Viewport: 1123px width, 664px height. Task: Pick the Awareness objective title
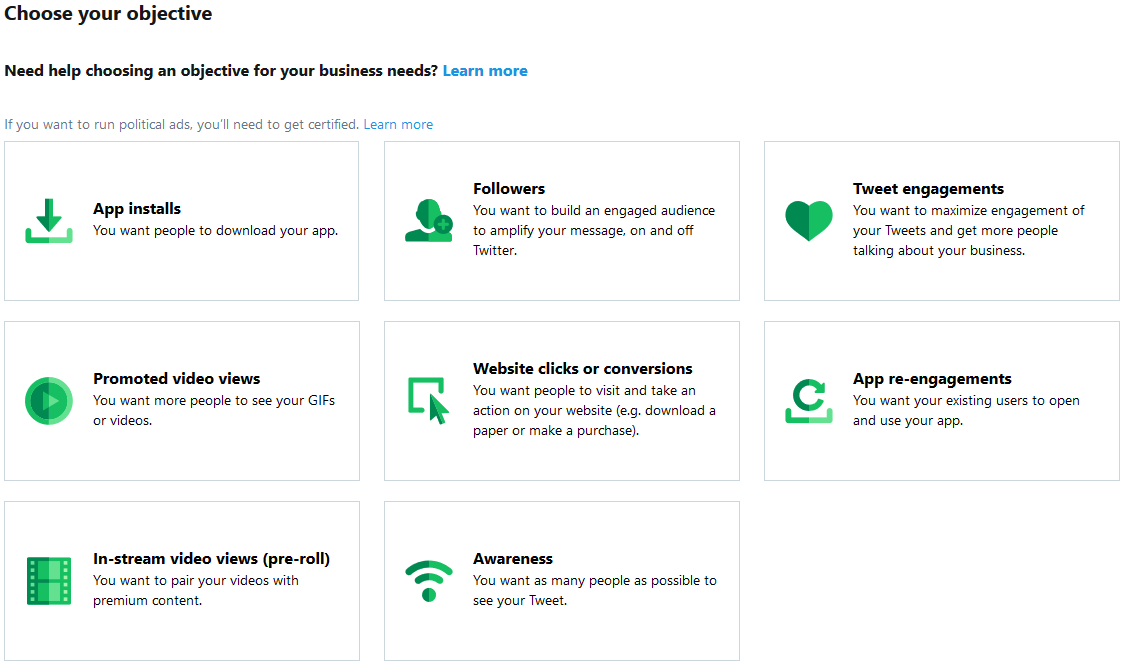tap(513, 559)
